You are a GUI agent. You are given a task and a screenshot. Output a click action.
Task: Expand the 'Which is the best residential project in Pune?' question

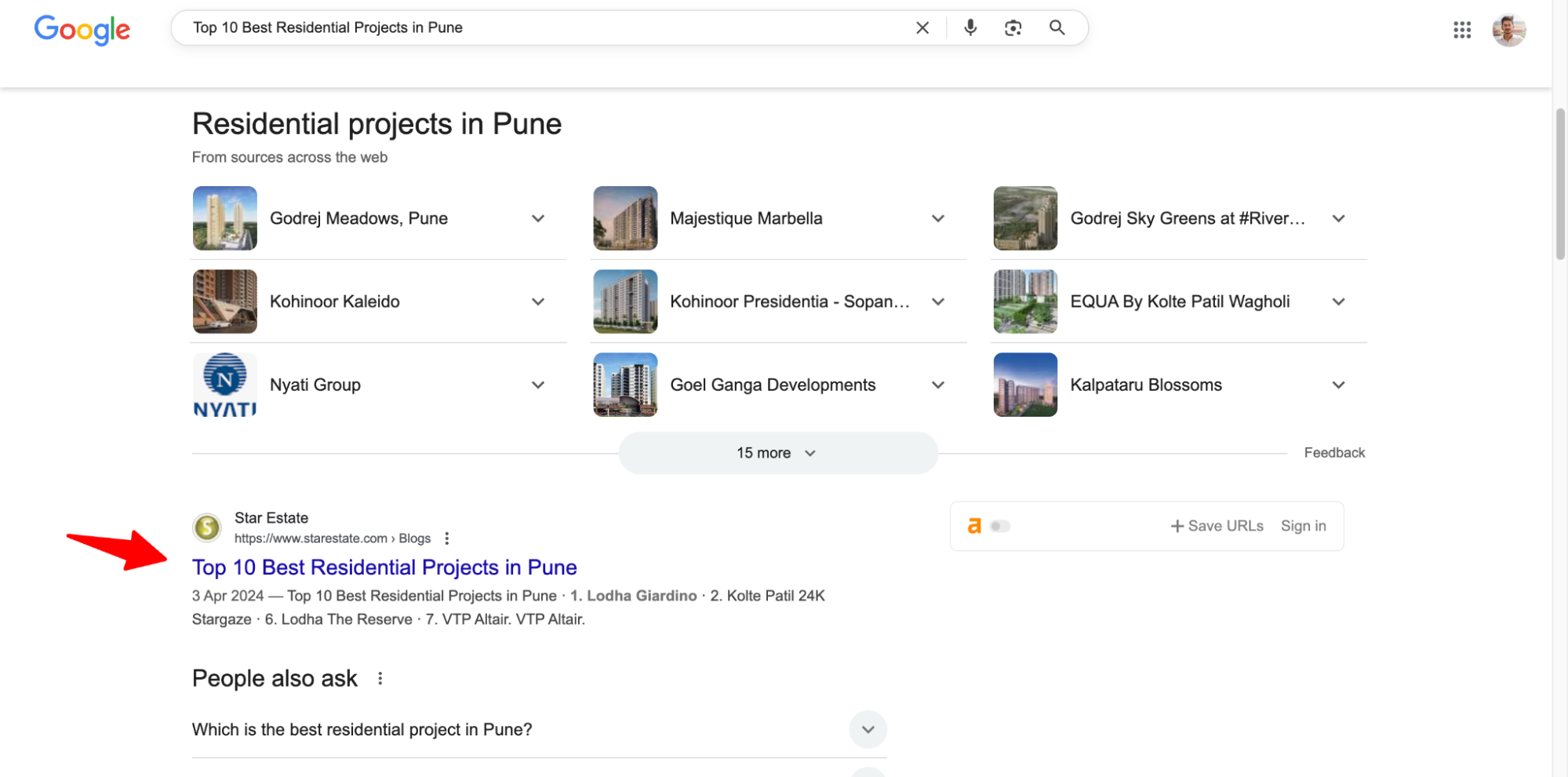[868, 729]
